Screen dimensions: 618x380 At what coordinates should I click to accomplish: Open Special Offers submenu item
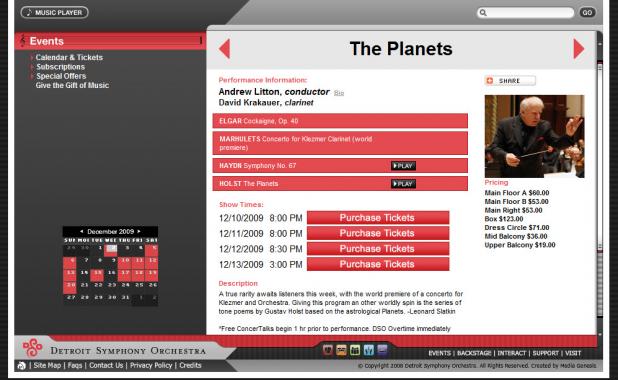(61, 76)
